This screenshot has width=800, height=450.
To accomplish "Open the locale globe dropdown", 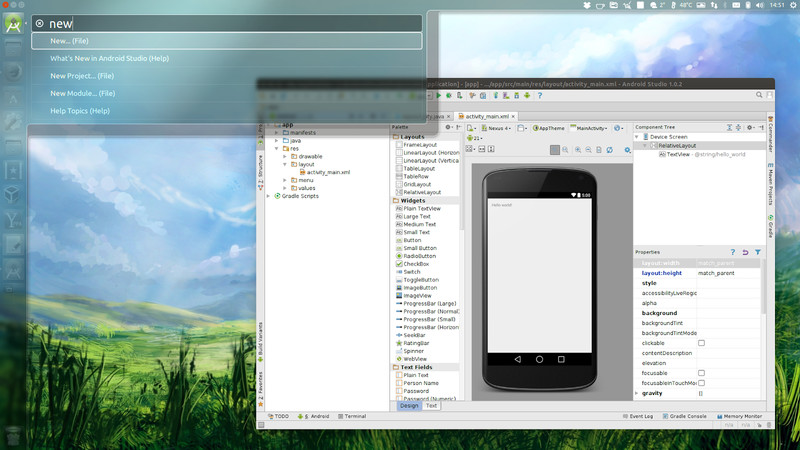I will click(x=618, y=128).
